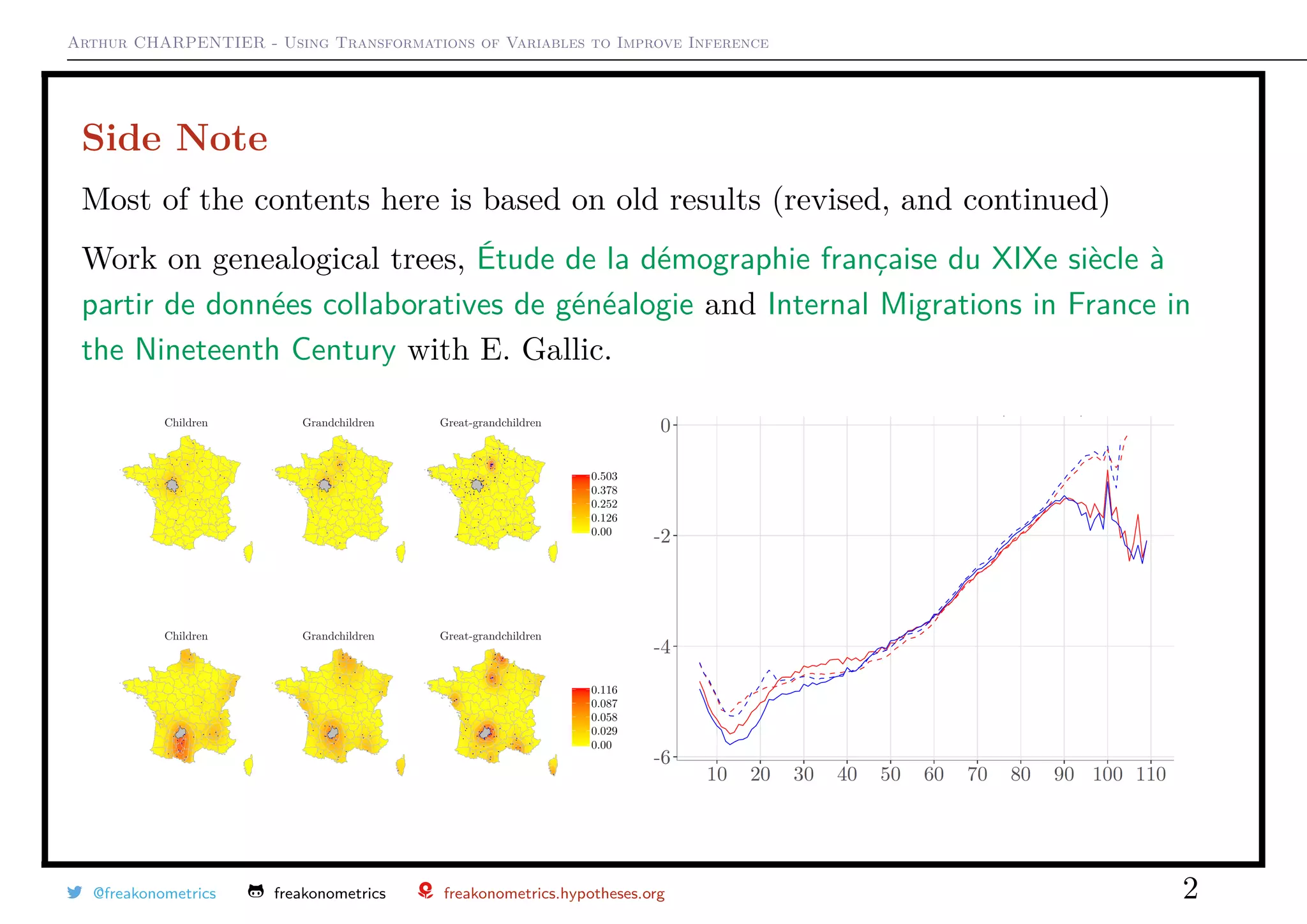
Task: Click the red Hypotheses logo icon
Action: point(426,891)
